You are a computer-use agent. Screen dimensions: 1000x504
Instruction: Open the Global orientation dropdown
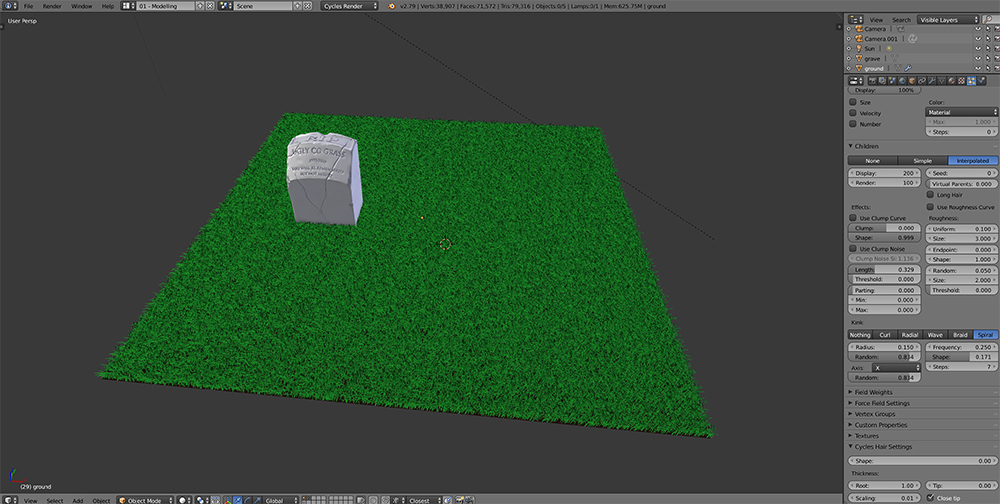pyautogui.click(x=281, y=500)
